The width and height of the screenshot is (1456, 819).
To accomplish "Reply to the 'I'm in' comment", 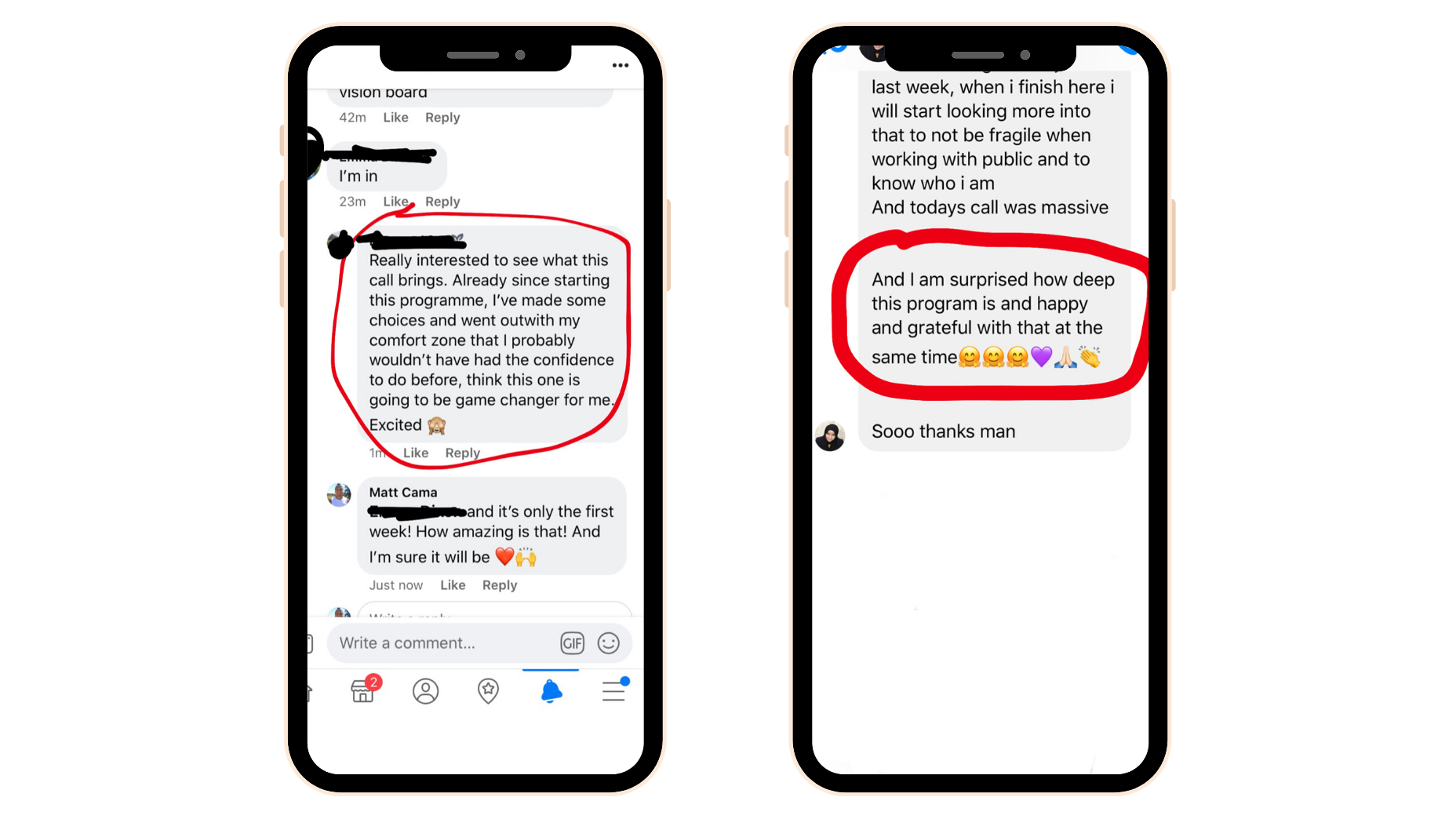I will 442,202.
